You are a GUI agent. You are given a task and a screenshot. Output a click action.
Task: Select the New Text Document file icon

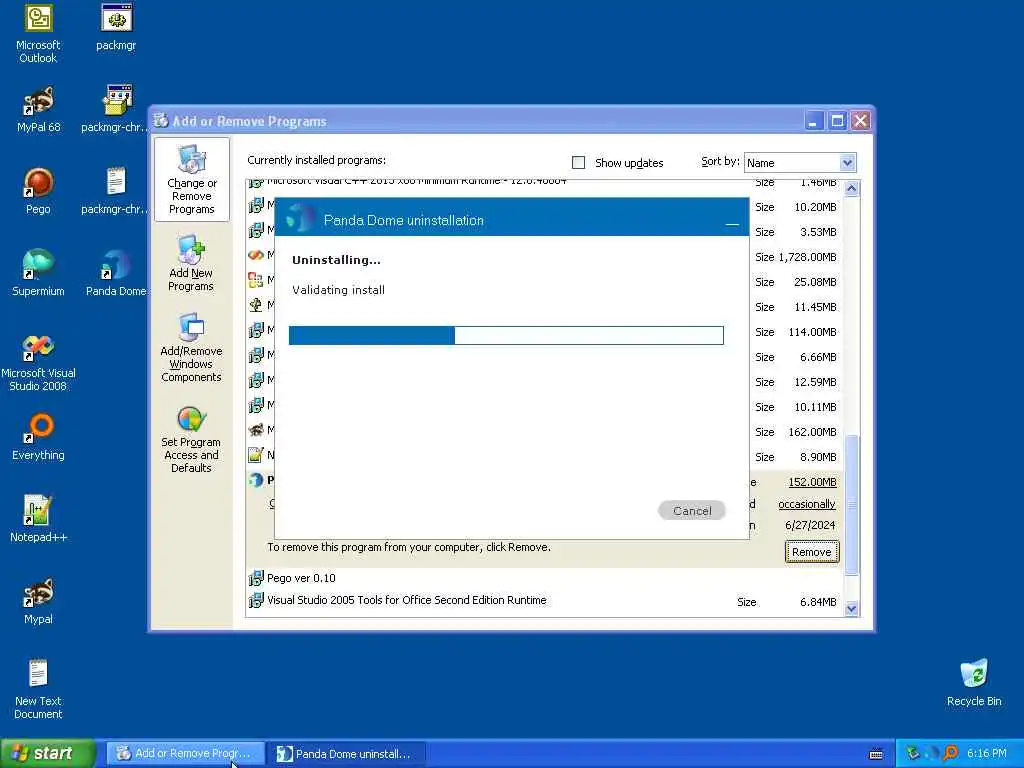coord(38,689)
